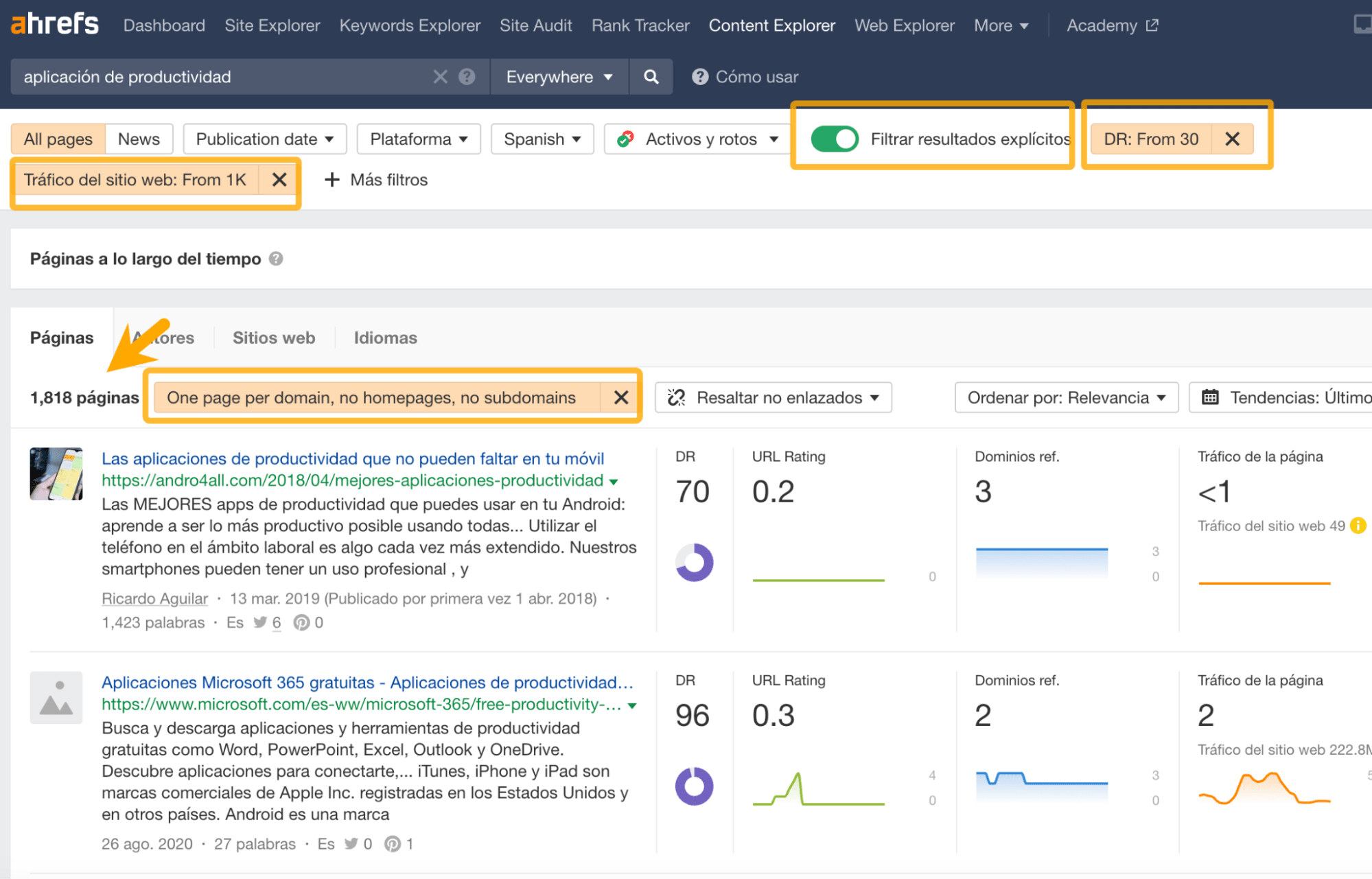Click the search input field with the query

pyautogui.click(x=226, y=77)
